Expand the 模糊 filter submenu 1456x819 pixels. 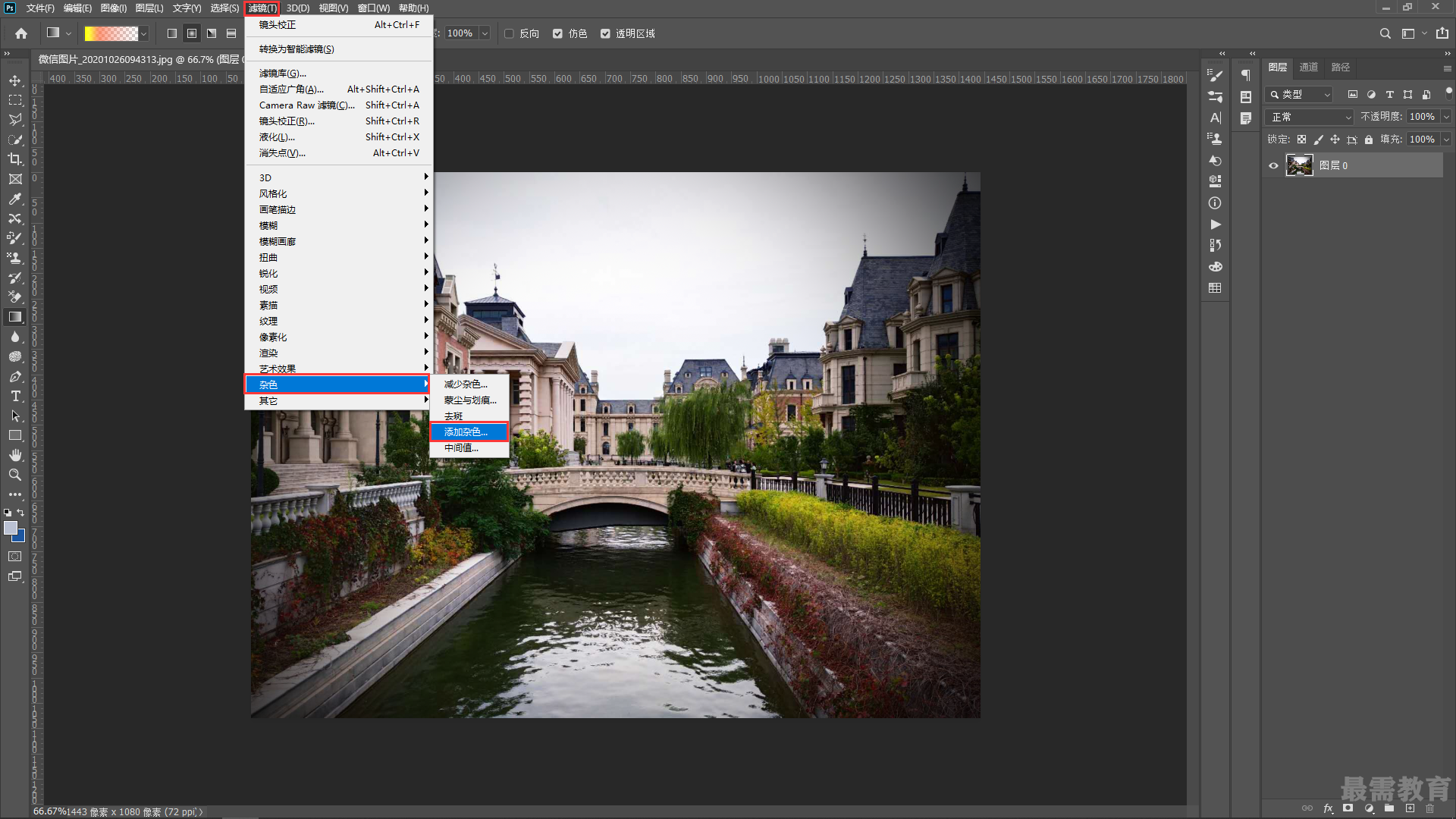point(339,225)
